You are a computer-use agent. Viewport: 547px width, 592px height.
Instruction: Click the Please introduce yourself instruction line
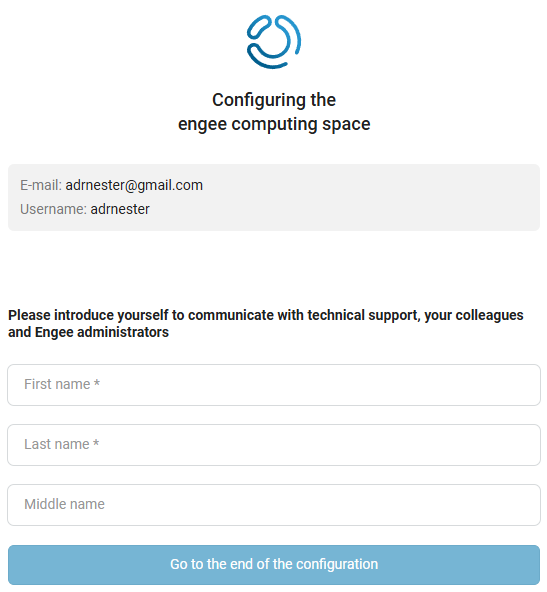pos(266,315)
